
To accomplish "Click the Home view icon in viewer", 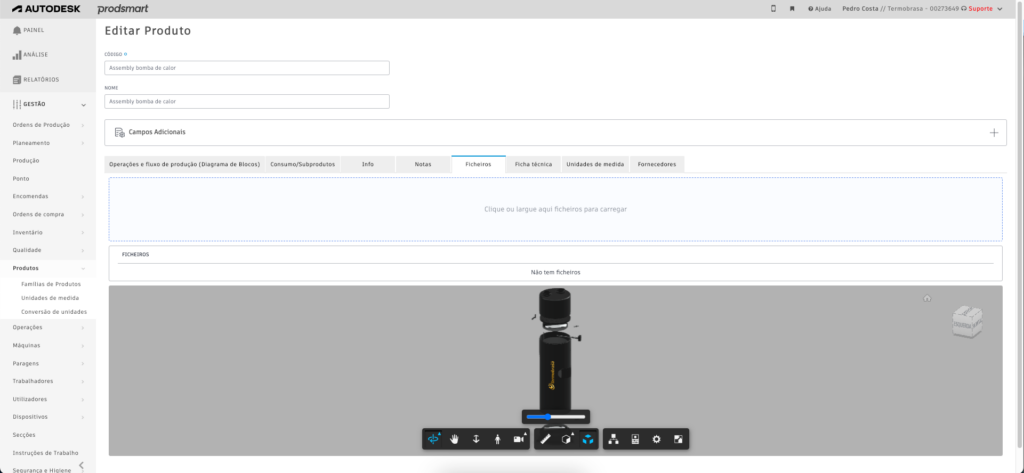I will coord(927,299).
